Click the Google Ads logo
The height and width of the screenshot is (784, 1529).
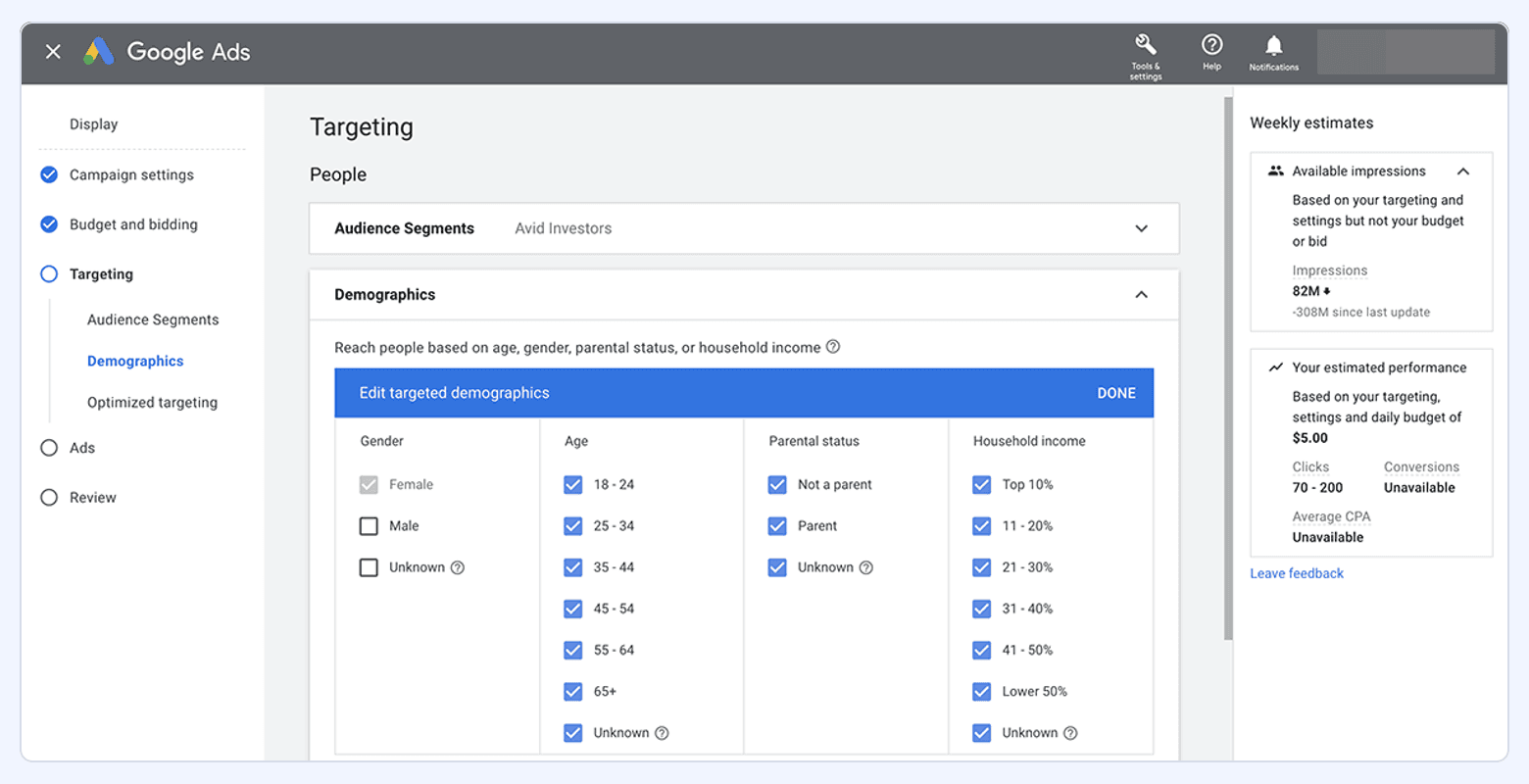[x=166, y=51]
